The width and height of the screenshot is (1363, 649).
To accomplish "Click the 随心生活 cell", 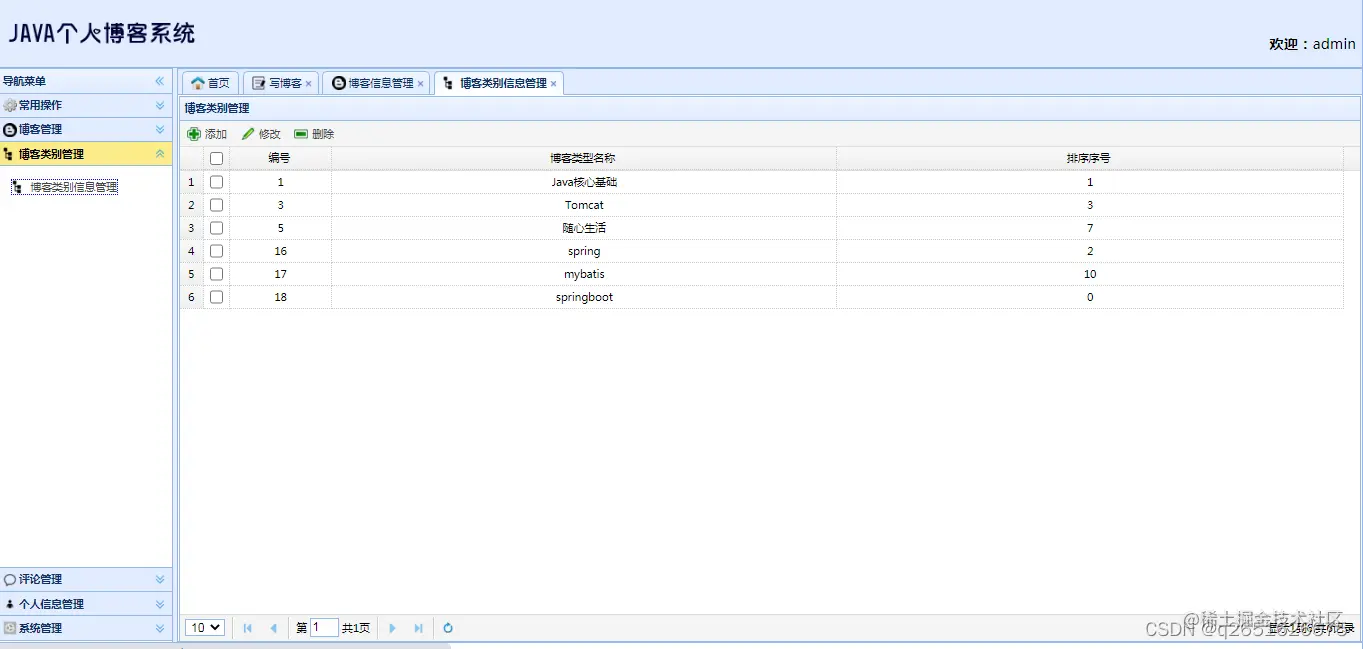I will click(584, 228).
